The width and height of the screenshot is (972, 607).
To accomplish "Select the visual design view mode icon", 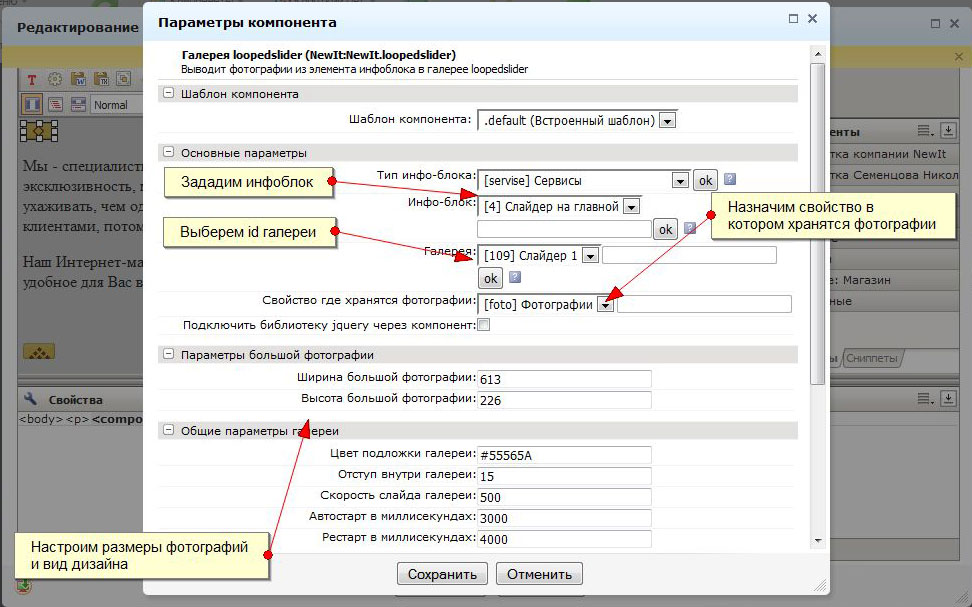I will pos(32,104).
